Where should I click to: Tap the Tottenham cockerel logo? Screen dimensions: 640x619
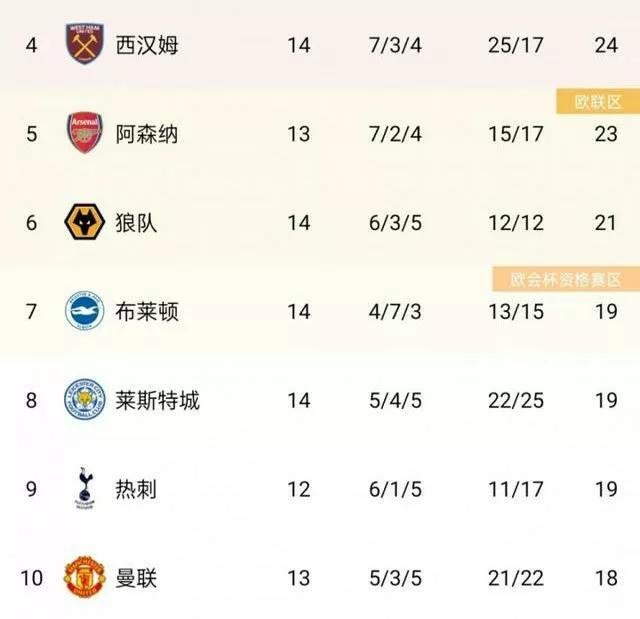pyautogui.click(x=84, y=488)
